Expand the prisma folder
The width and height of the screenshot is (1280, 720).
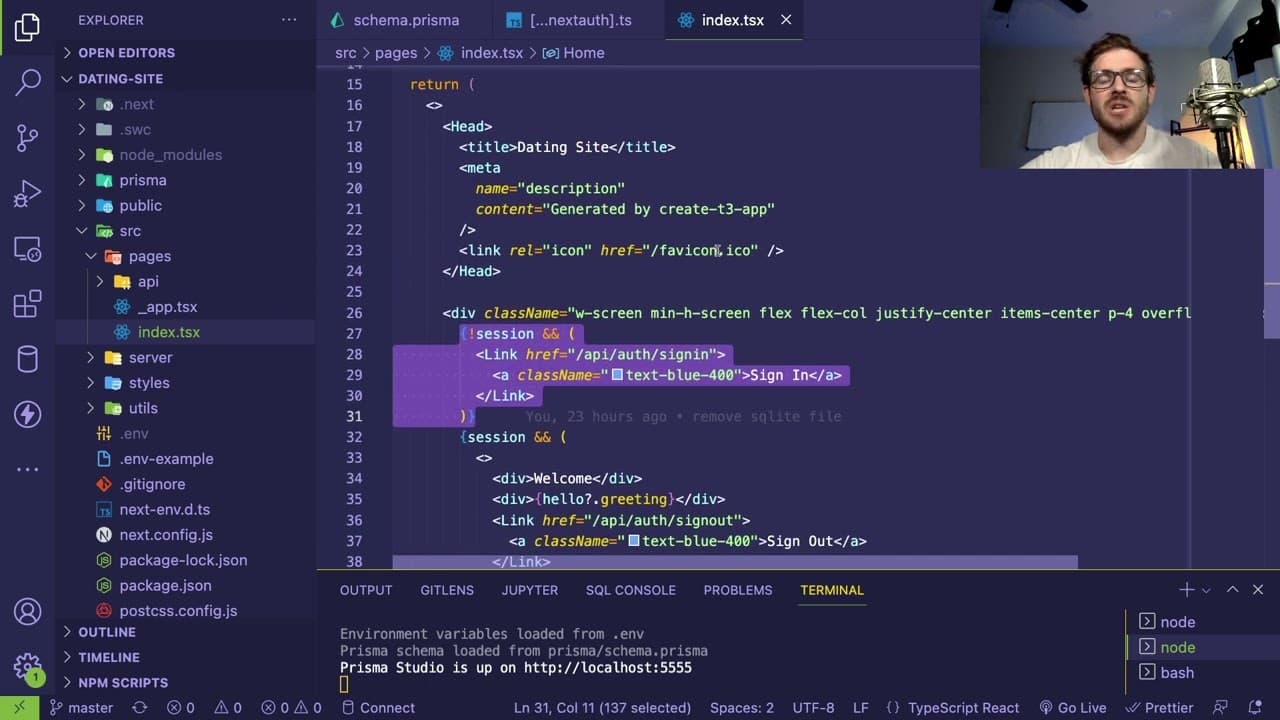[x=143, y=180]
